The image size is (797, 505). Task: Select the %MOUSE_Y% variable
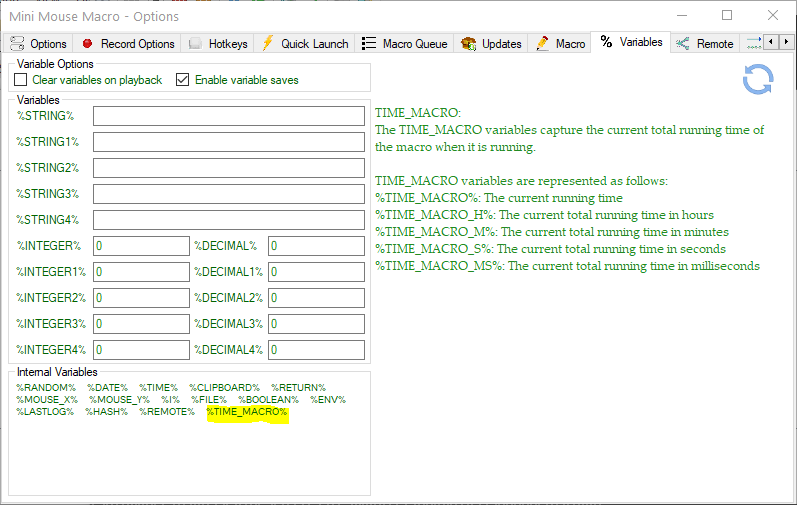[119, 400]
